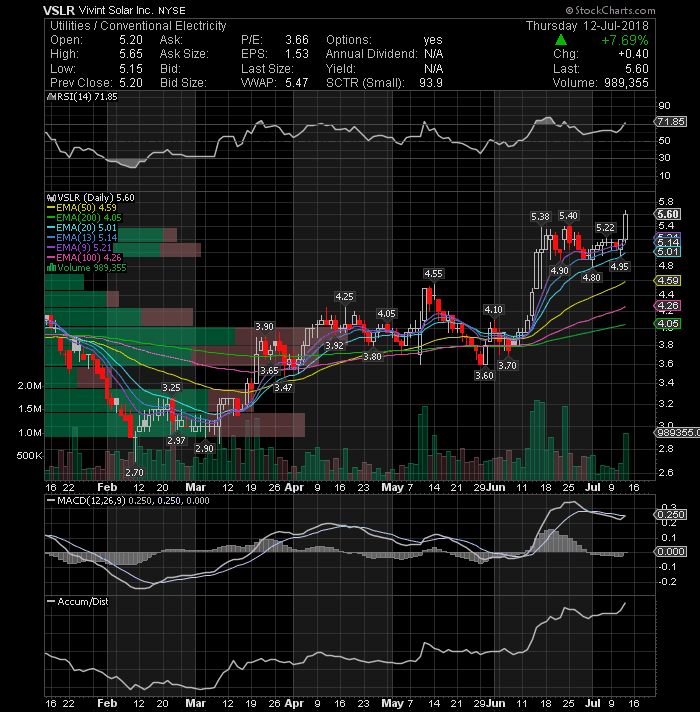Click the 4.10 price label on chart
The width and height of the screenshot is (700, 712).
point(493,310)
